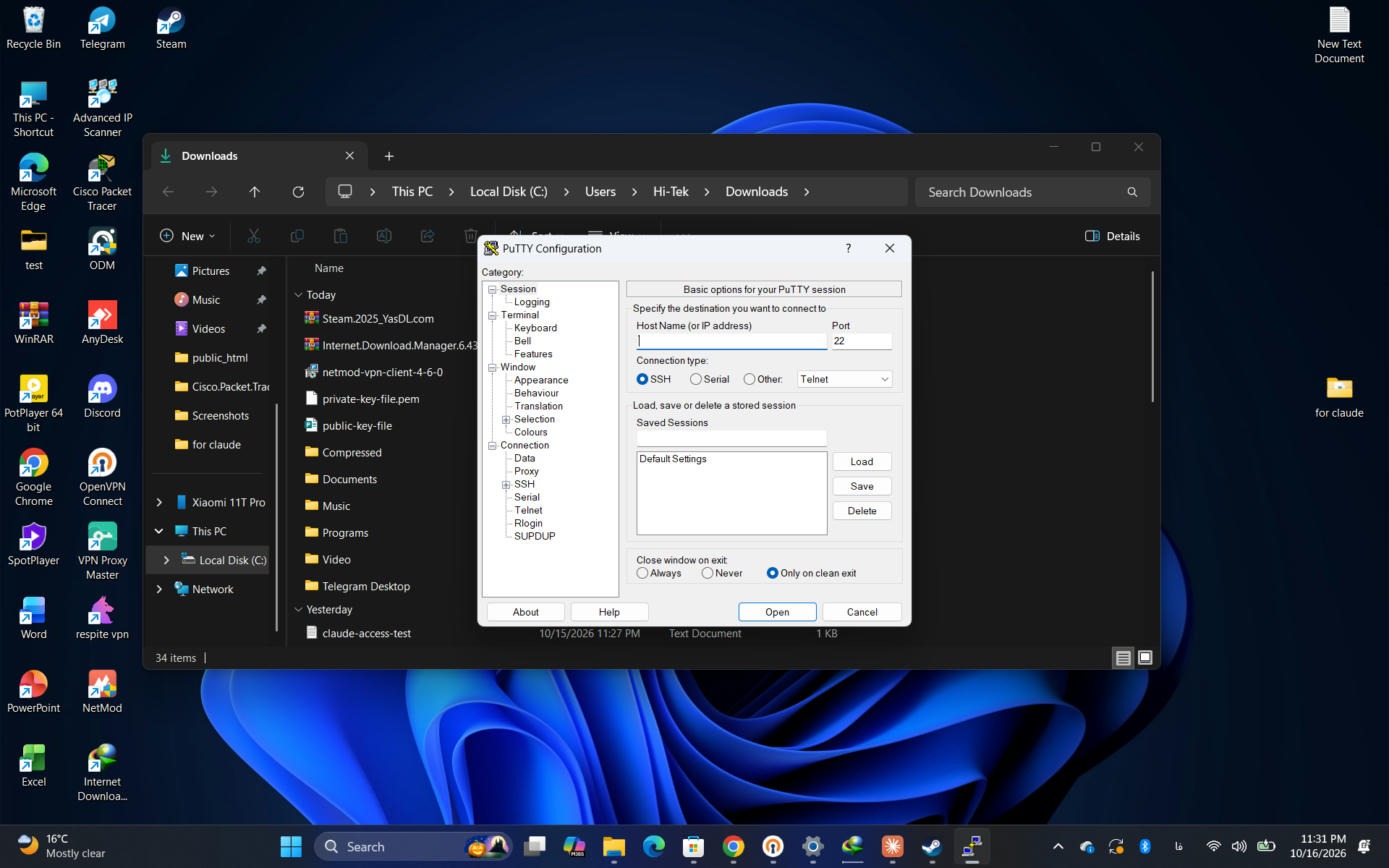Open Cisco Packet Tracer desktop icon

point(102,183)
